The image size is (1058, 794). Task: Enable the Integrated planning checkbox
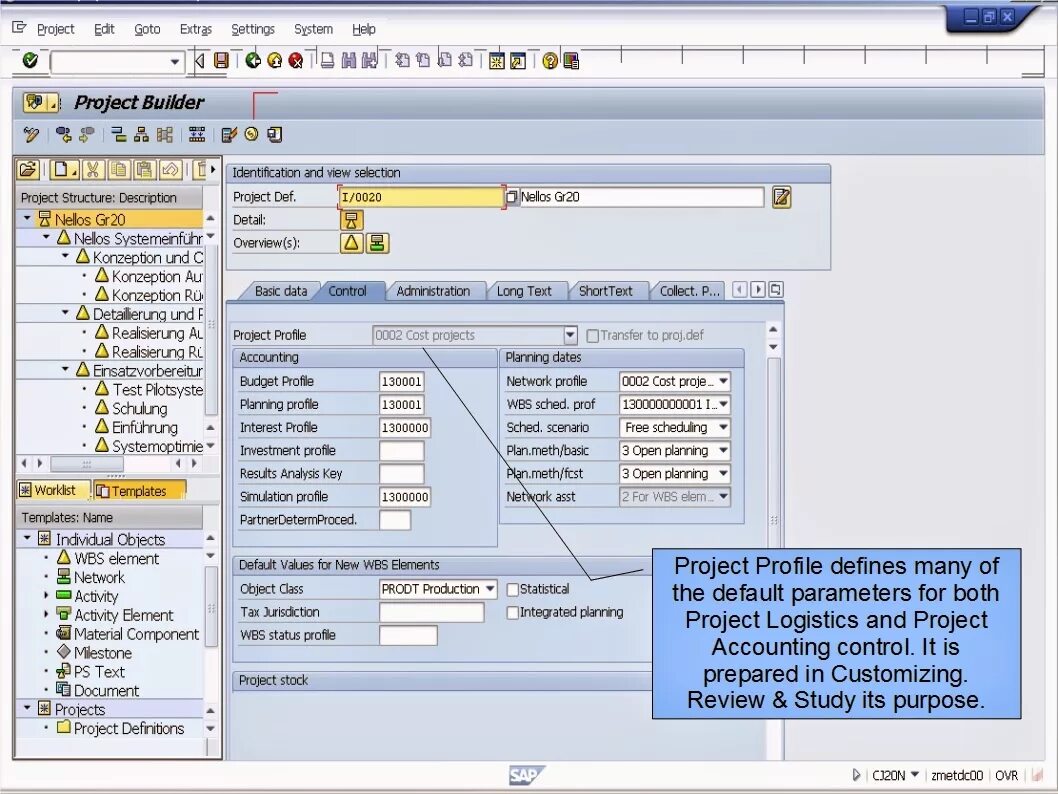click(x=512, y=613)
